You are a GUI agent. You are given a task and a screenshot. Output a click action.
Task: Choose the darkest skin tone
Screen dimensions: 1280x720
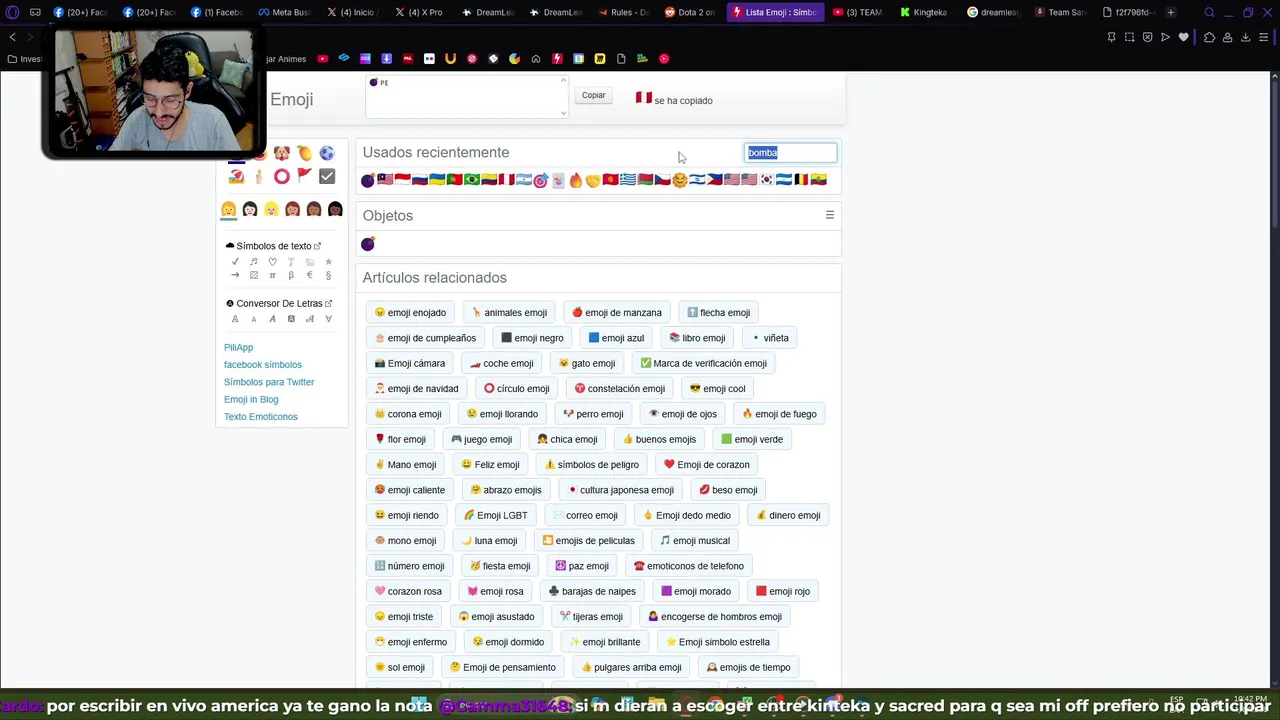click(335, 209)
